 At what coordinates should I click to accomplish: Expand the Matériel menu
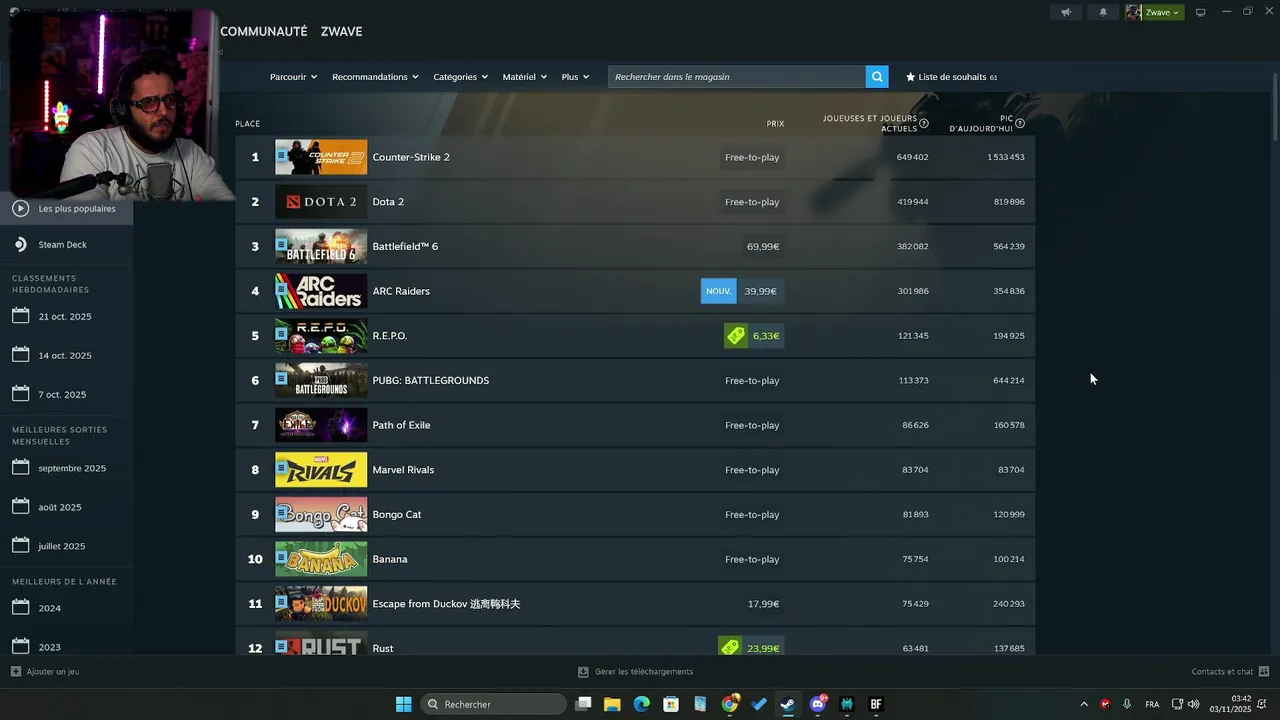pos(524,77)
